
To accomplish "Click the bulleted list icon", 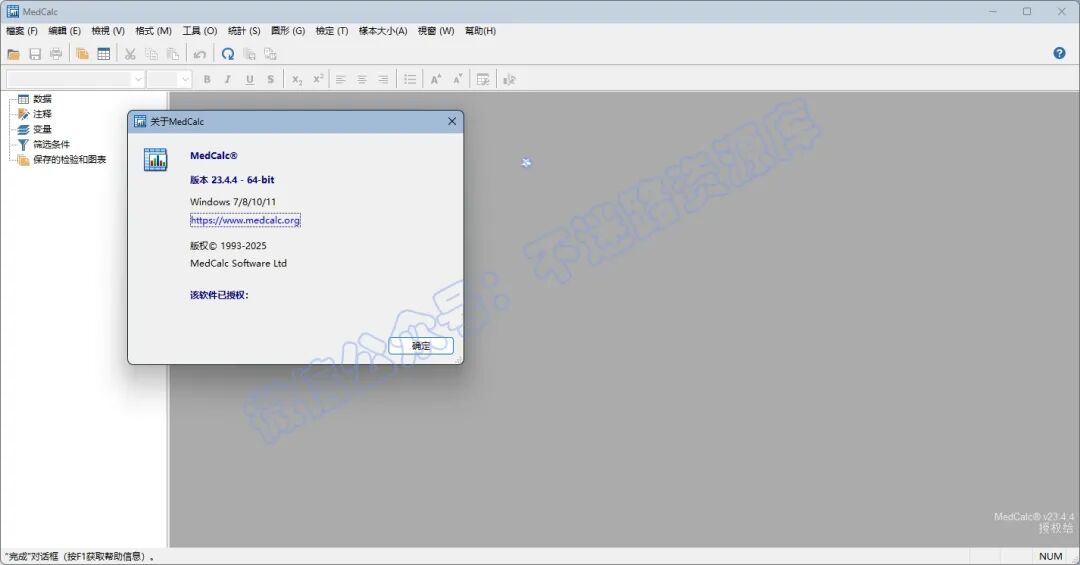I will coord(410,79).
